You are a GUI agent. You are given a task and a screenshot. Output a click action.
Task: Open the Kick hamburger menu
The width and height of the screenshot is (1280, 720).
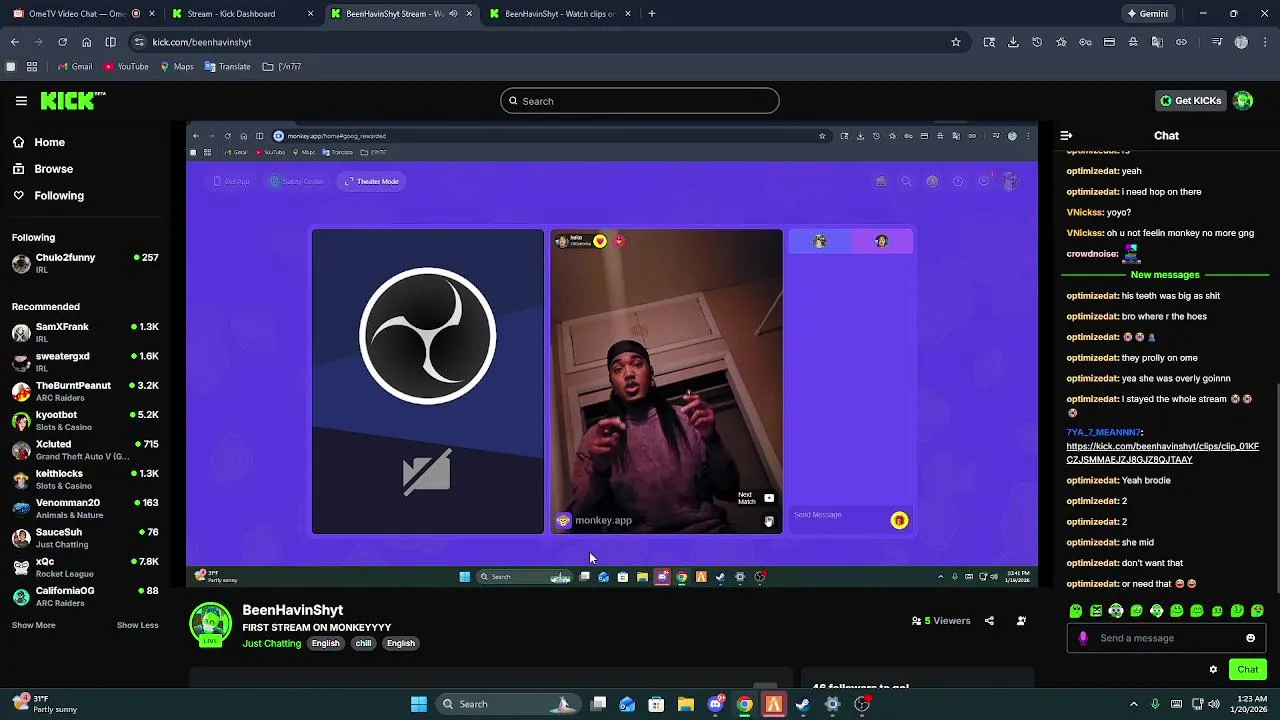[21, 101]
